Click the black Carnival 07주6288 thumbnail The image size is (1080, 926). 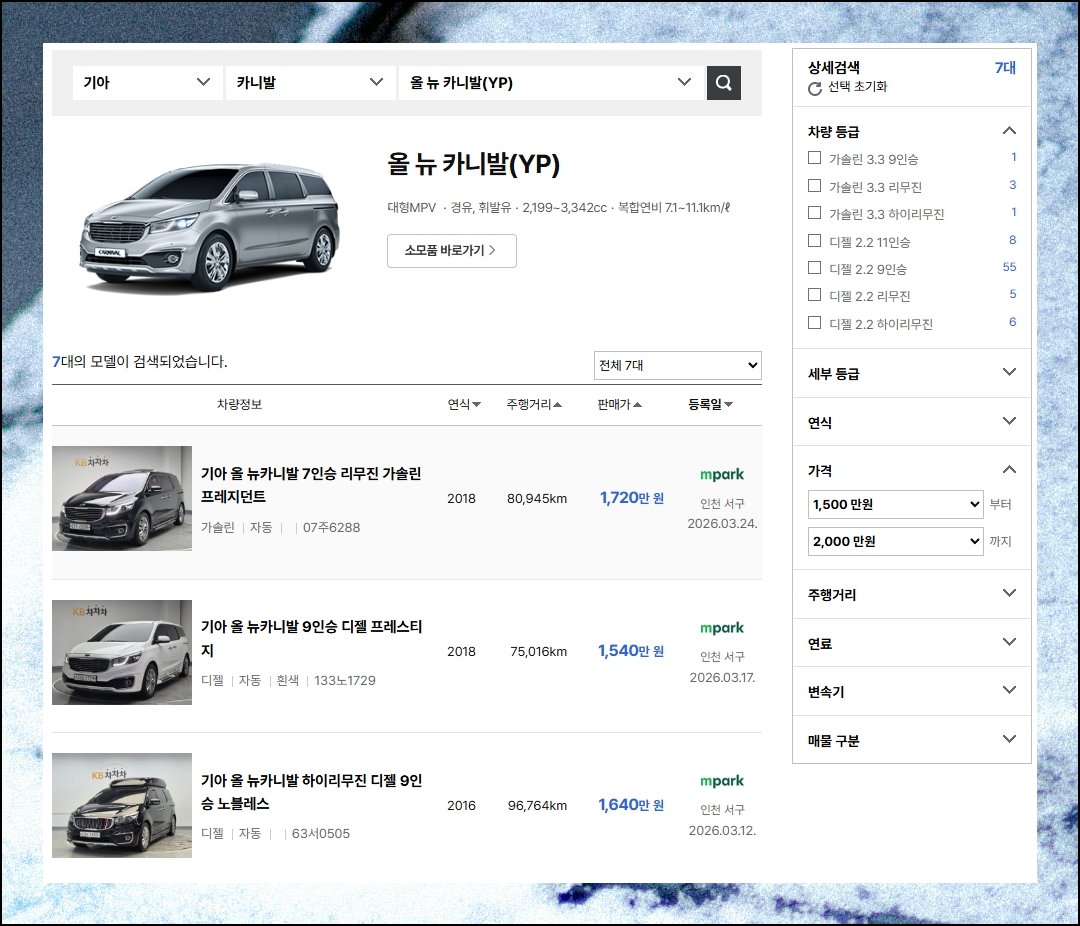[x=122, y=498]
